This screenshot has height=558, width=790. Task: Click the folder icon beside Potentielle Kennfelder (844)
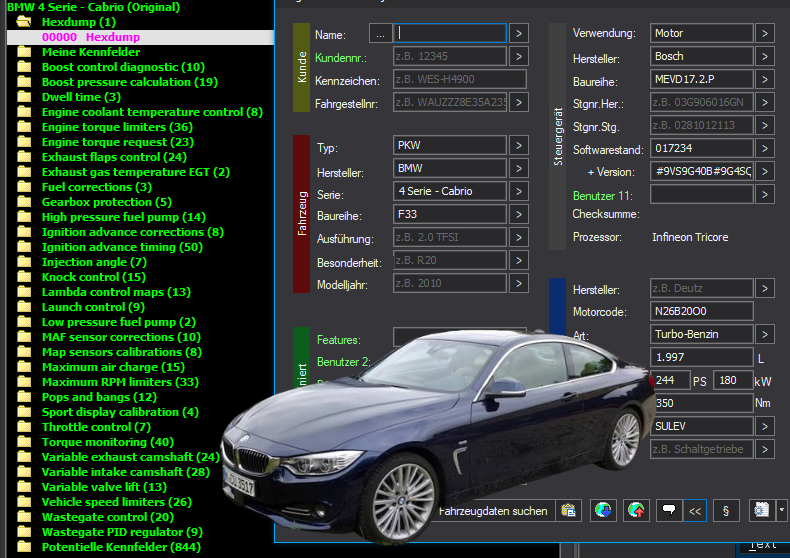coord(24,547)
